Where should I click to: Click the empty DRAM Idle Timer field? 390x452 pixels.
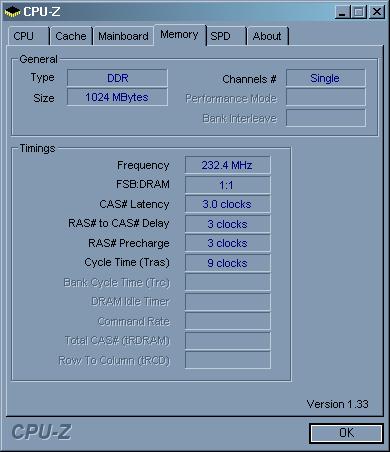coord(228,302)
